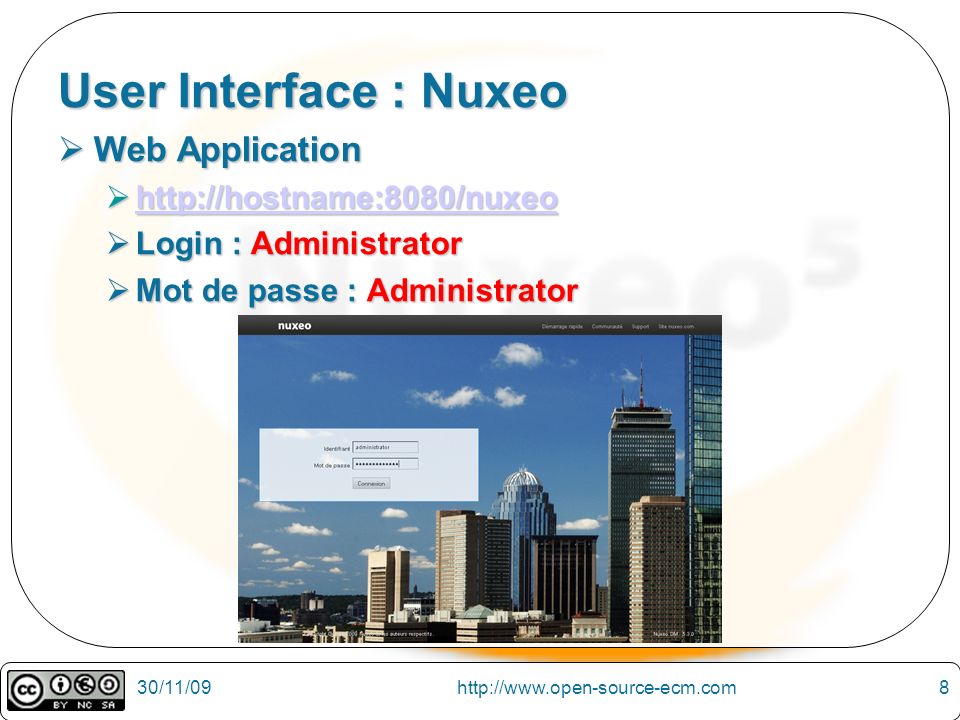Click the Creative Commons license badge
Screen dimensions: 960x720
[x=66, y=691]
